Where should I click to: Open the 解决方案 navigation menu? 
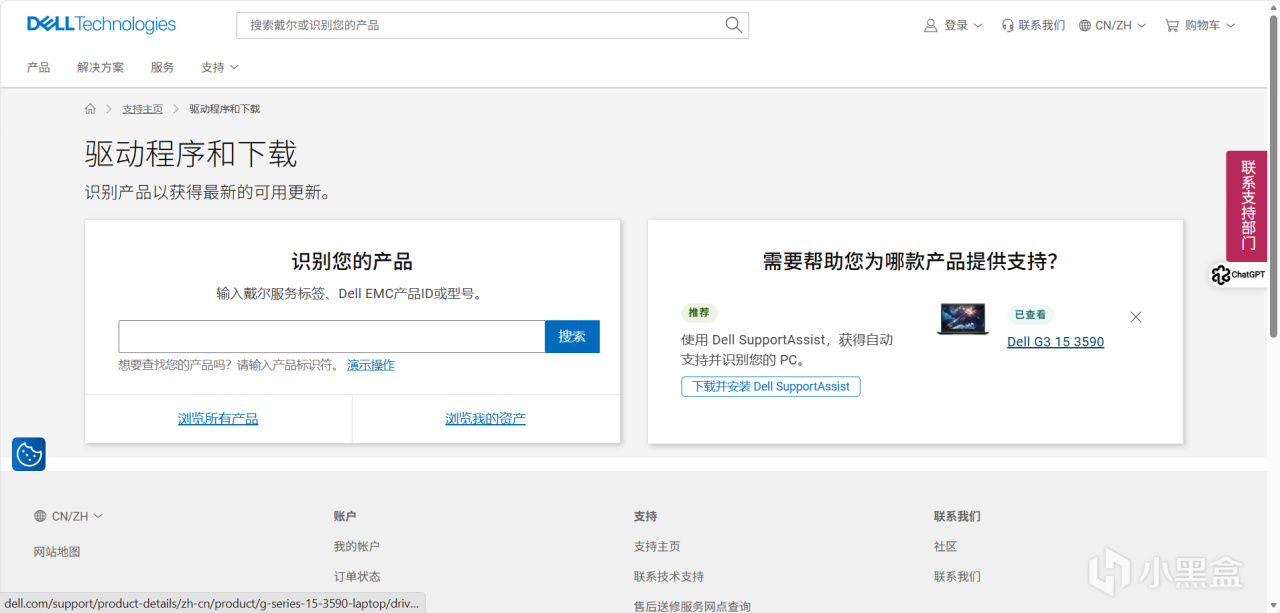tap(100, 67)
